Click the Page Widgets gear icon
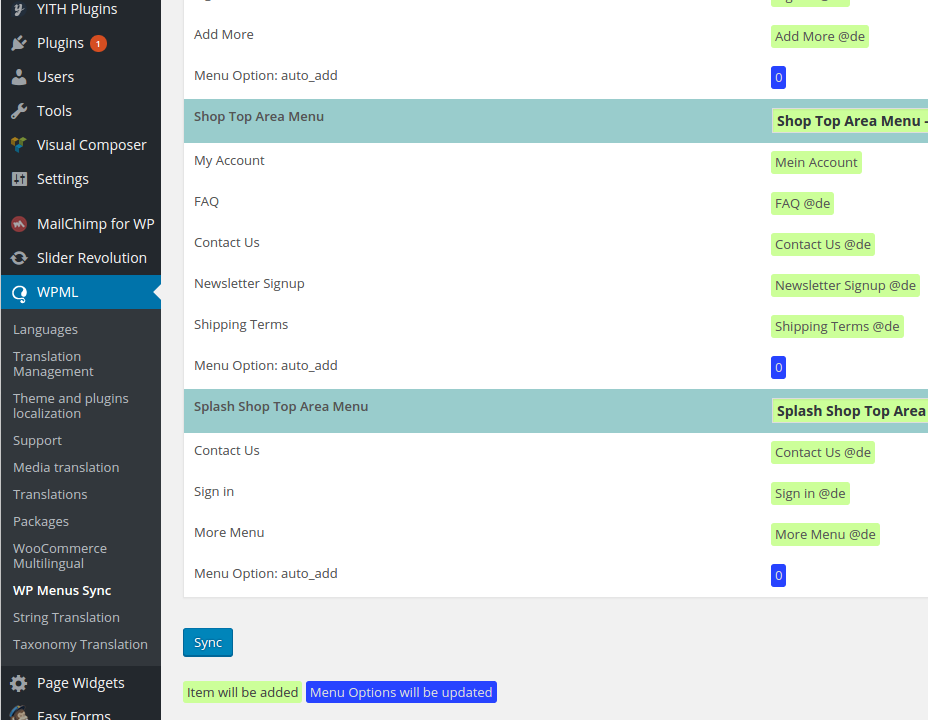The height and width of the screenshot is (720, 928). click(x=19, y=683)
